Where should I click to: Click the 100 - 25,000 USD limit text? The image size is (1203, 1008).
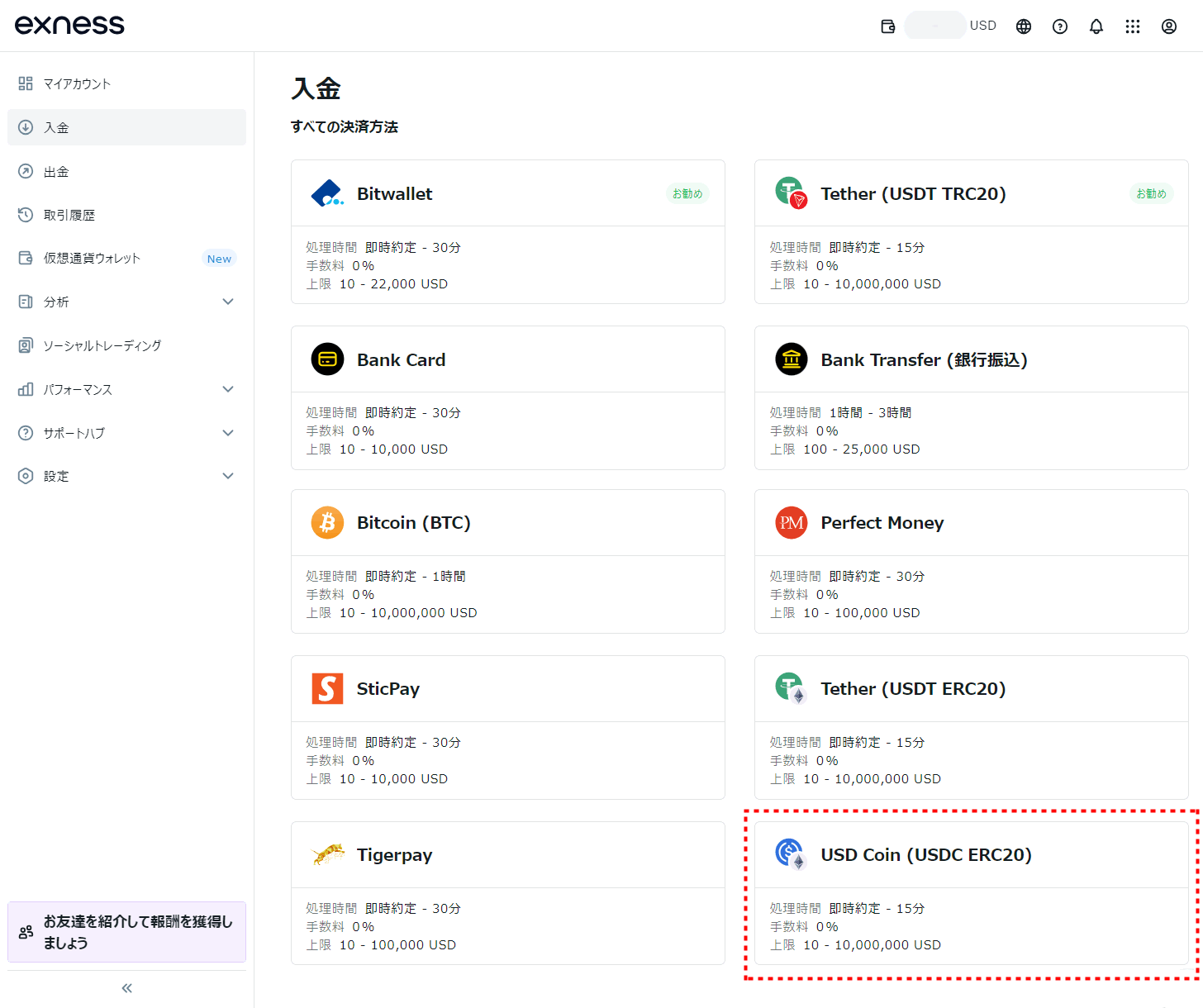pyautogui.click(x=862, y=449)
